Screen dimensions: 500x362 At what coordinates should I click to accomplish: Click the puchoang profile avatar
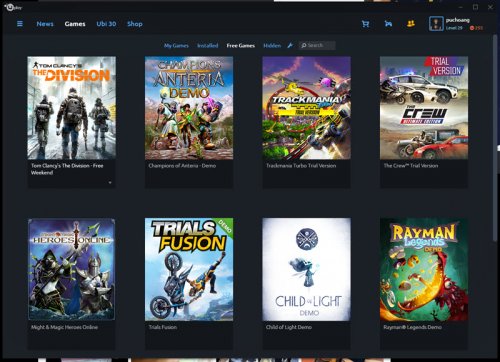pos(436,24)
